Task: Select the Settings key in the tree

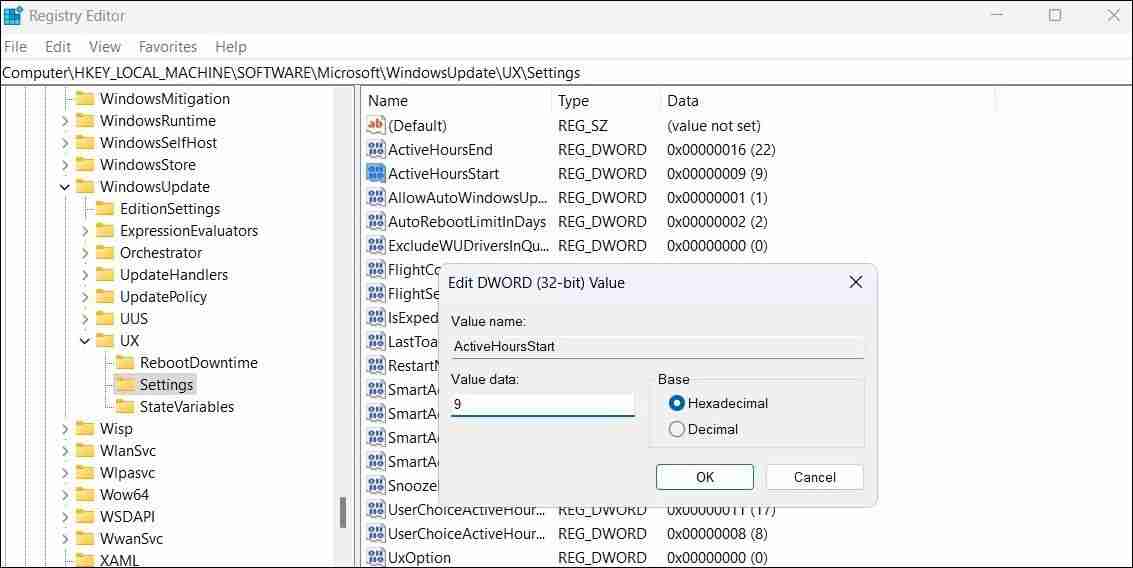Action: pyautogui.click(x=166, y=384)
